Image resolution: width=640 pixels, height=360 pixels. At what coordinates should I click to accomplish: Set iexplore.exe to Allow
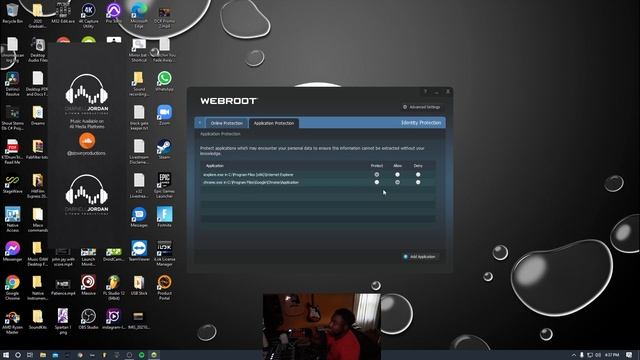pyautogui.click(x=397, y=175)
